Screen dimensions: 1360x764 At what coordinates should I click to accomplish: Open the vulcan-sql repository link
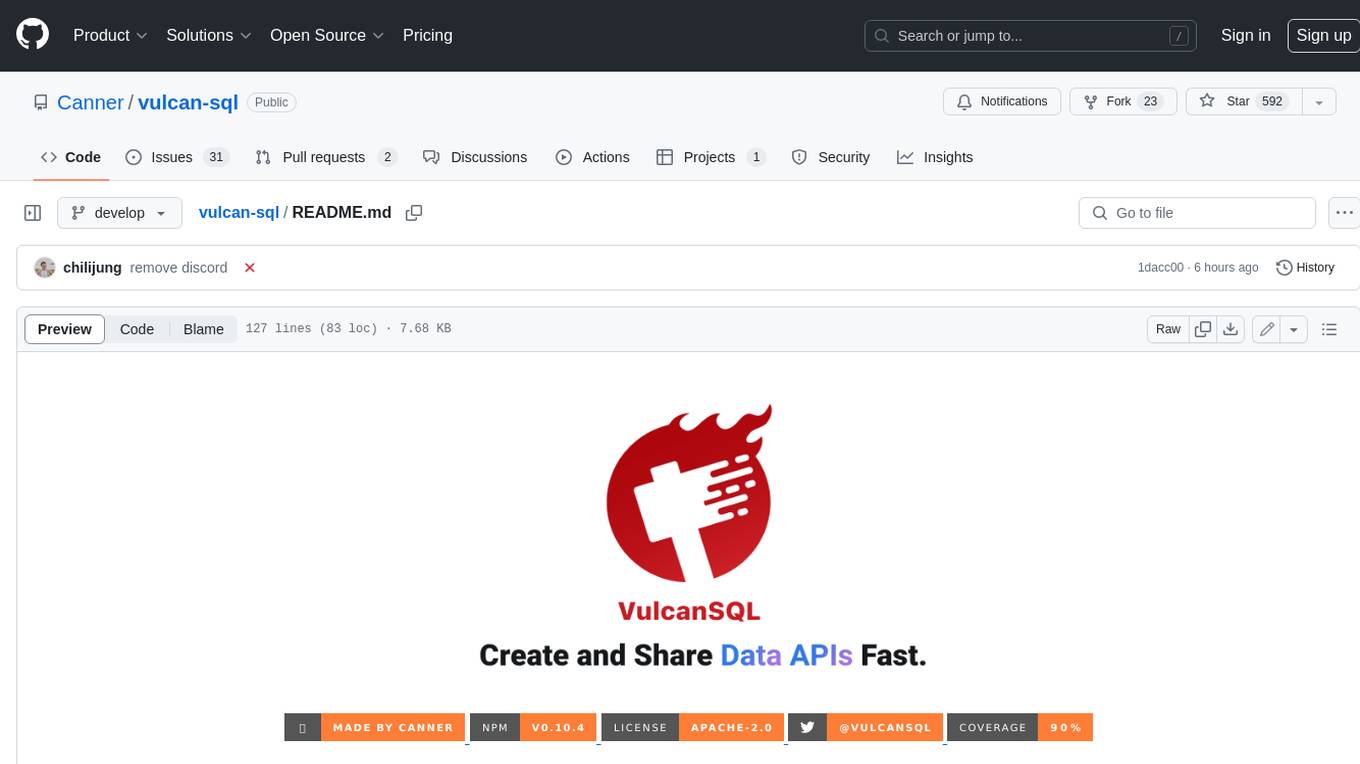tap(188, 102)
